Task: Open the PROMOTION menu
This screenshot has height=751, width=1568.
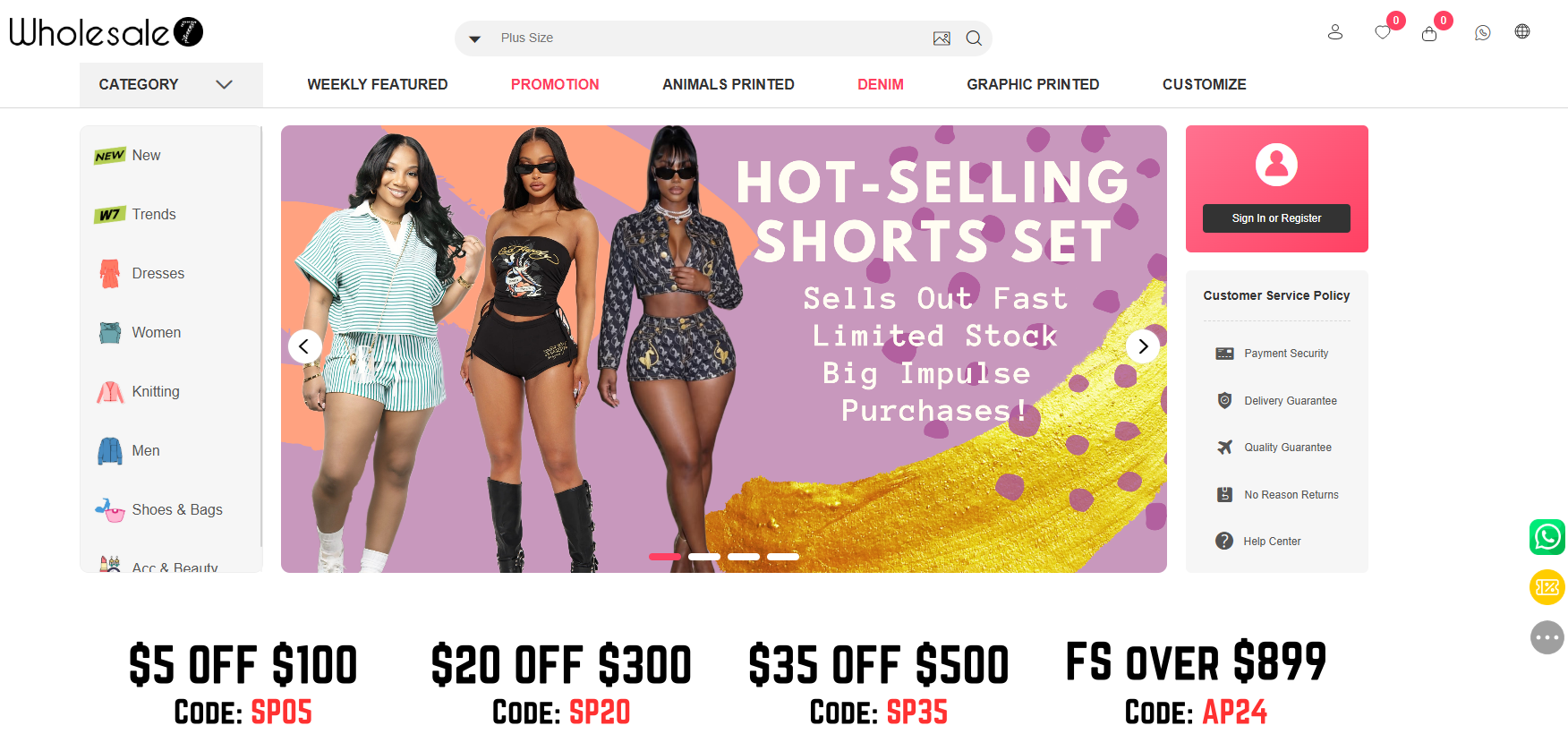Action: tap(555, 84)
